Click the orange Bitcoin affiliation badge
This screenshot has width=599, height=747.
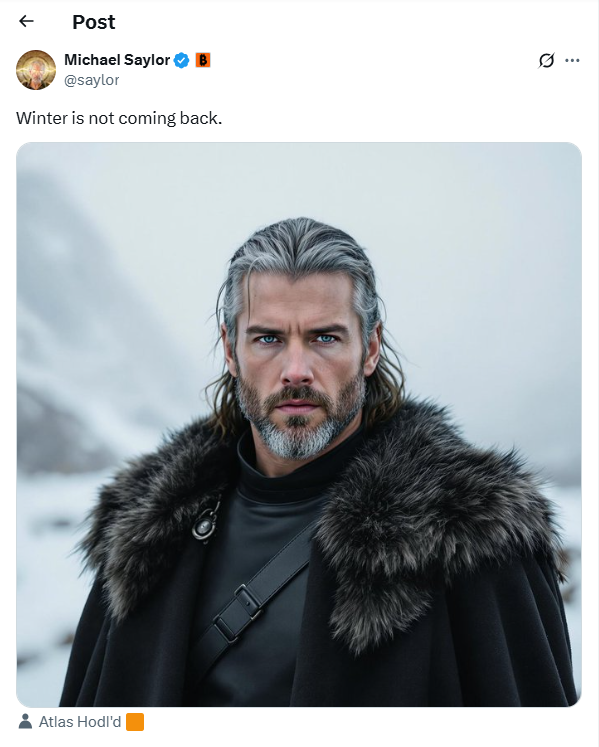point(203,60)
